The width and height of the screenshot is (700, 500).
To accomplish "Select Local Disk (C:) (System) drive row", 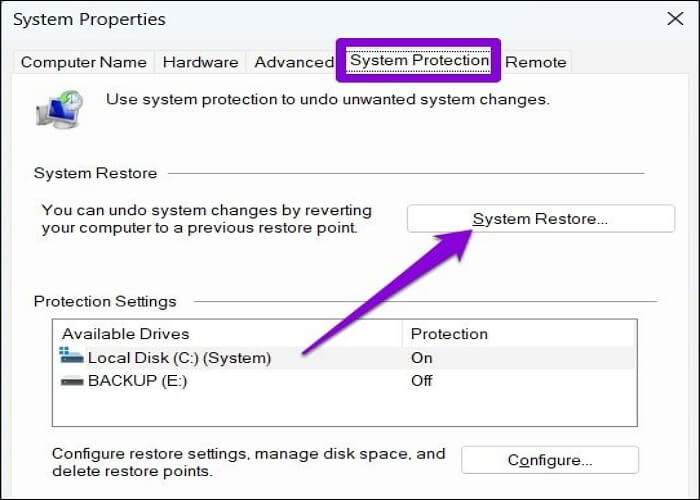I will [x=179, y=357].
